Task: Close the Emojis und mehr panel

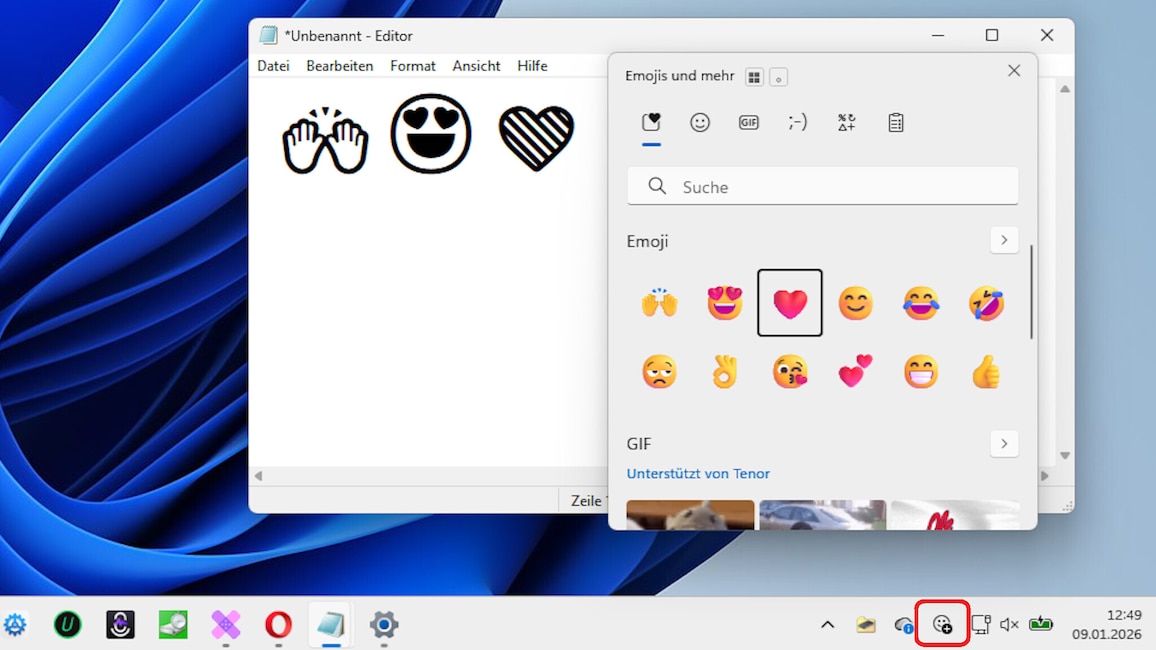Action: [1014, 71]
